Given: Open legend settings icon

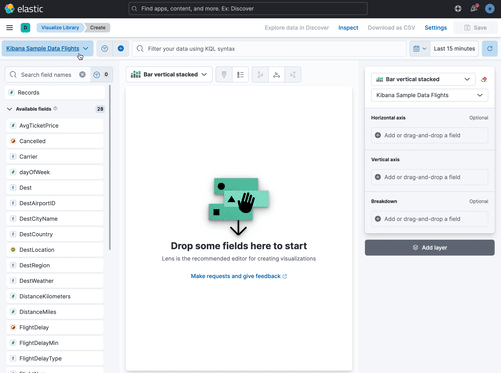Looking at the screenshot, I should 240,75.
